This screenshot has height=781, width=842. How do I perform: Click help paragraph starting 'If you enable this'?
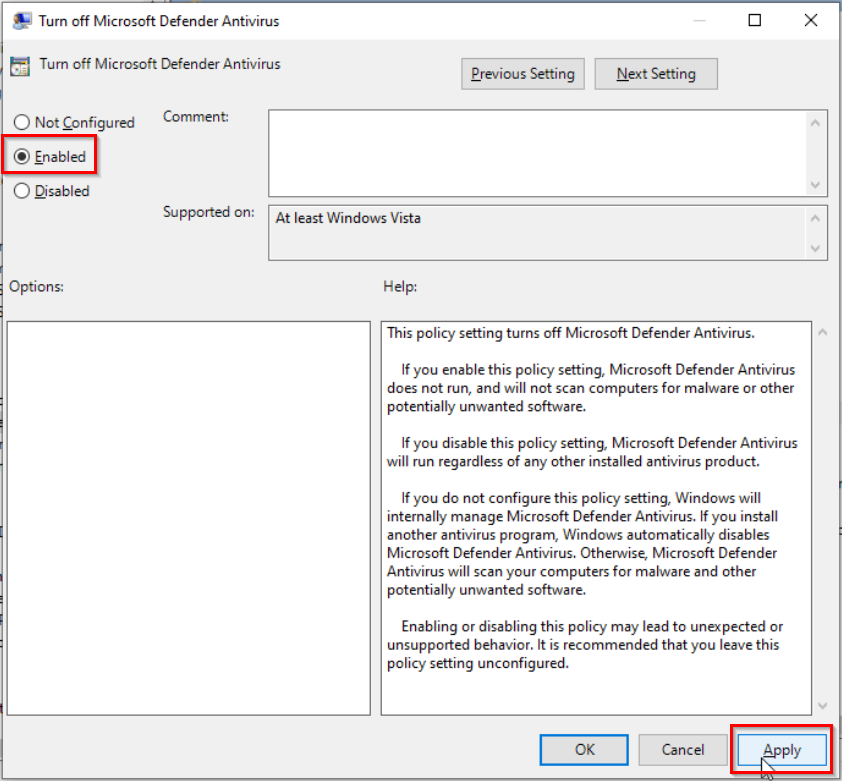[x=591, y=388]
